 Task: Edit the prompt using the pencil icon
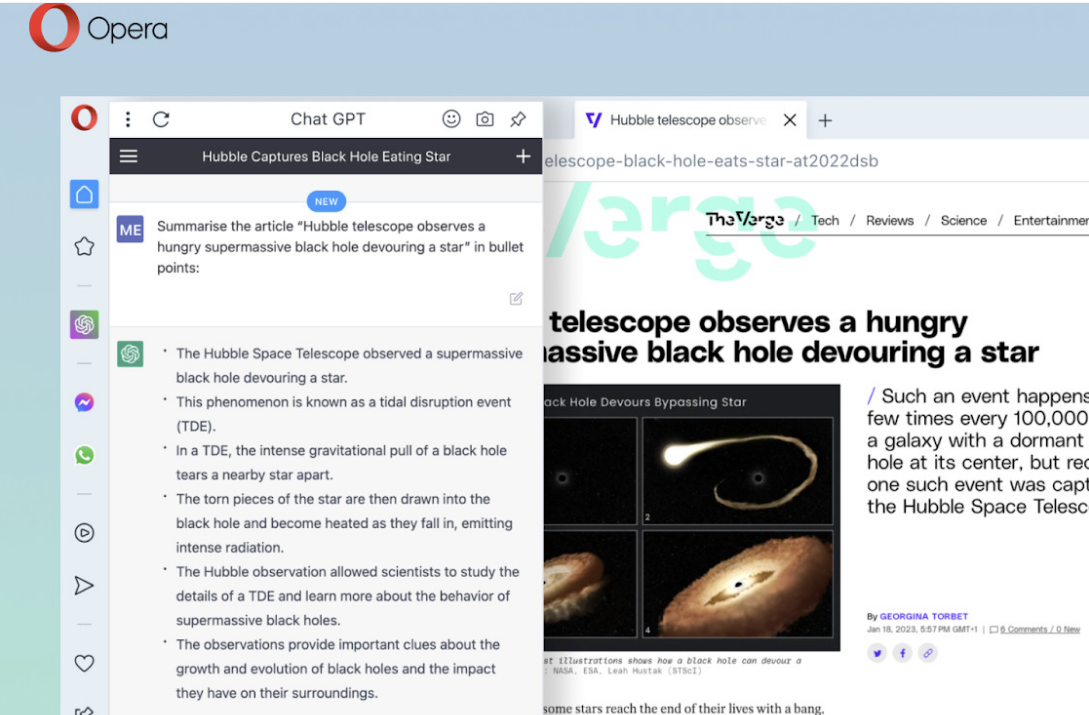(x=516, y=298)
